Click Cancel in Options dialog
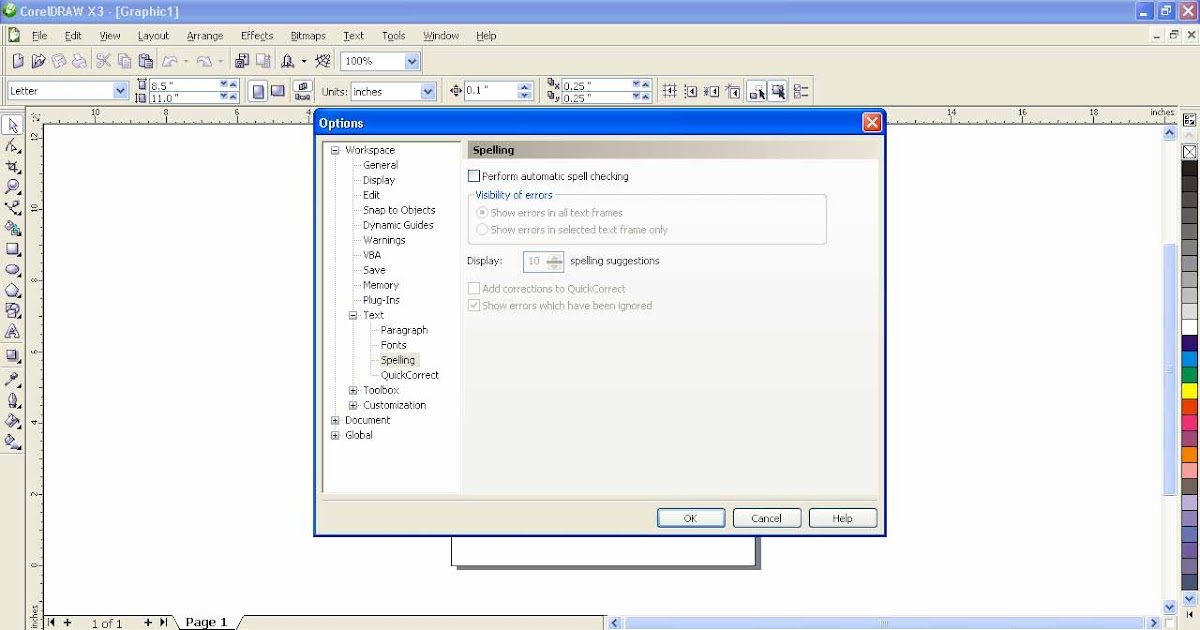 pos(767,518)
